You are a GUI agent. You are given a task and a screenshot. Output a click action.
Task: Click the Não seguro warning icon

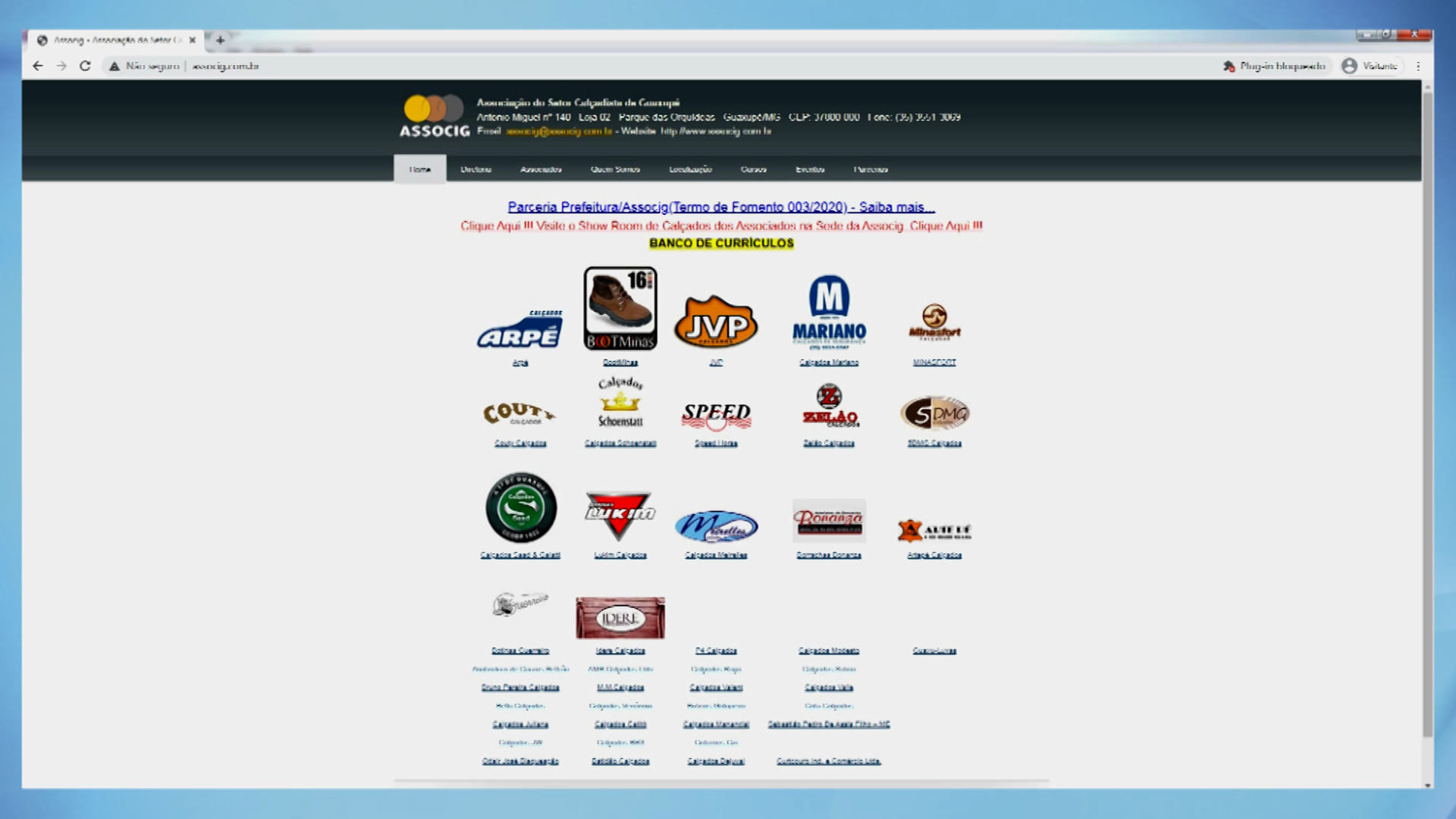coord(115,66)
